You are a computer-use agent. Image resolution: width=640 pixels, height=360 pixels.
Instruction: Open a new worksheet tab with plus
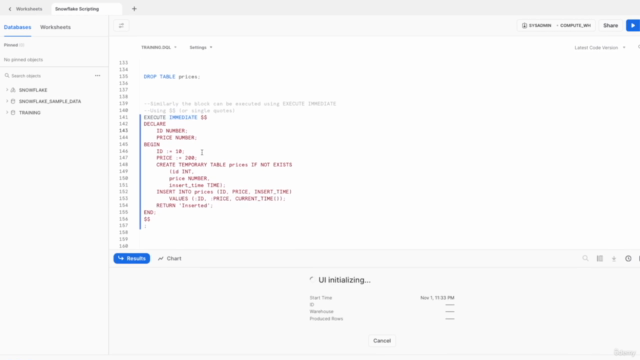(134, 9)
